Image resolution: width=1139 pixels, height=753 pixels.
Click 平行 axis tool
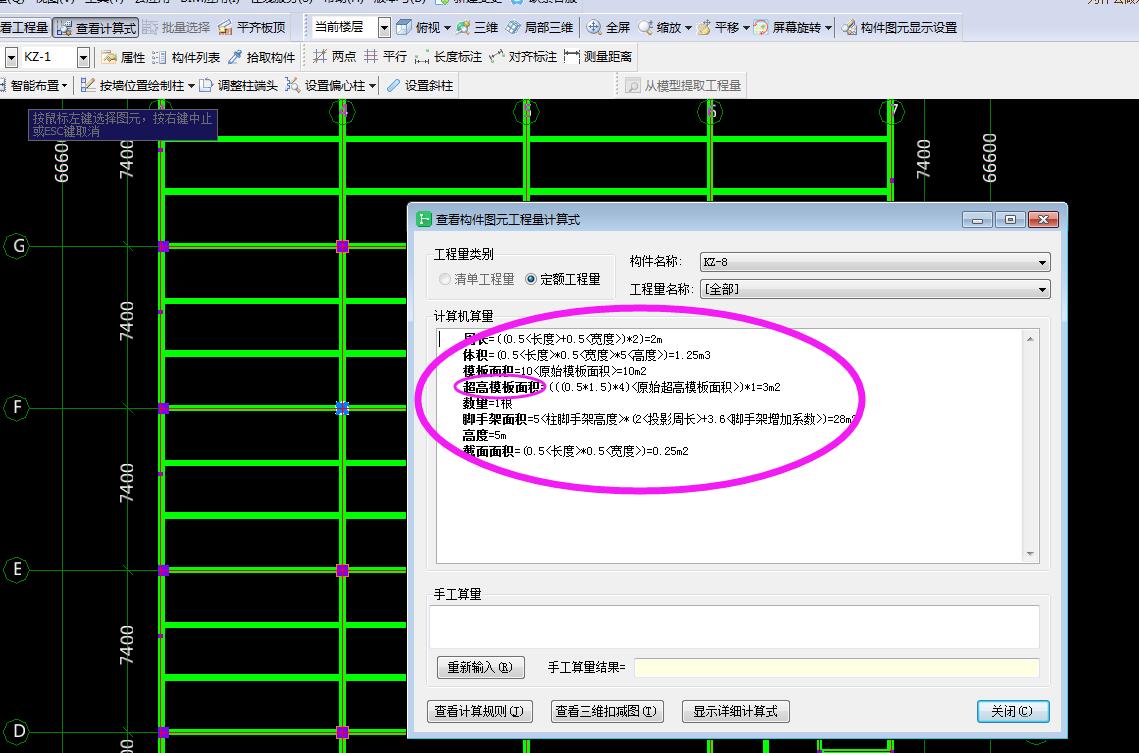tap(386, 57)
